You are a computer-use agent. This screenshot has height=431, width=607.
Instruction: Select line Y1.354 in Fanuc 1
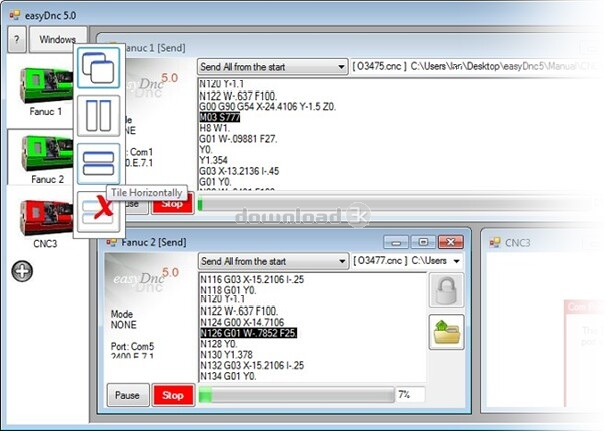[x=213, y=160]
